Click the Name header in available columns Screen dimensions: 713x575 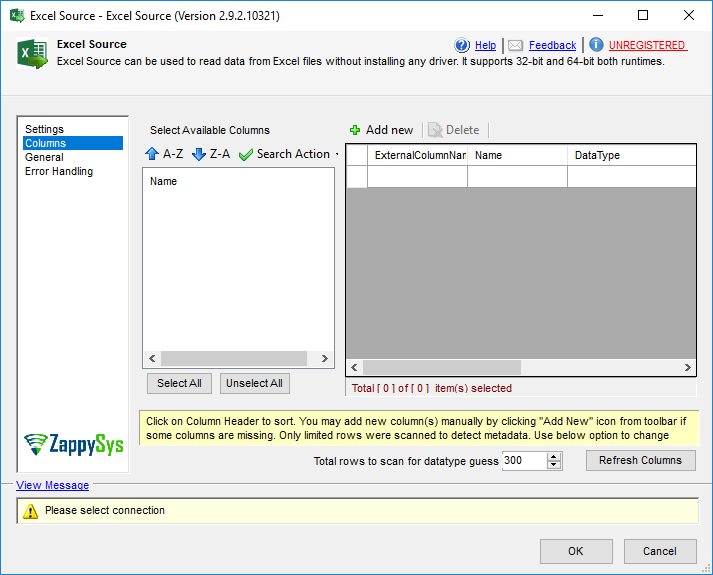click(x=163, y=181)
